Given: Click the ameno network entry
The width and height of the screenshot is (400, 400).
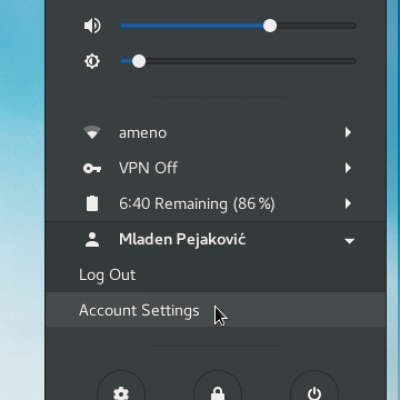Looking at the screenshot, I should 216,133.
